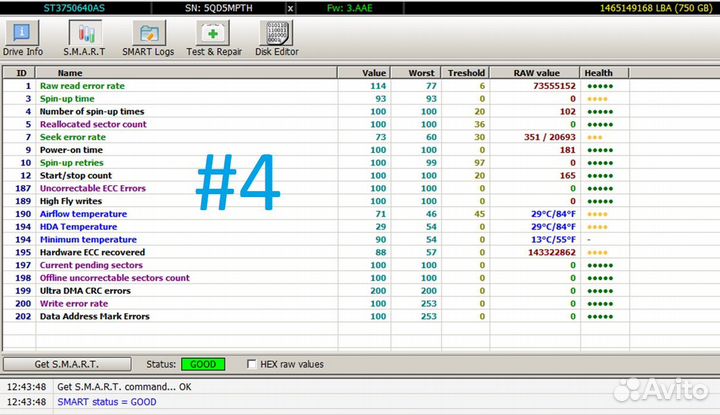Click the Worst column header
720x415 pixels.
[x=421, y=73]
